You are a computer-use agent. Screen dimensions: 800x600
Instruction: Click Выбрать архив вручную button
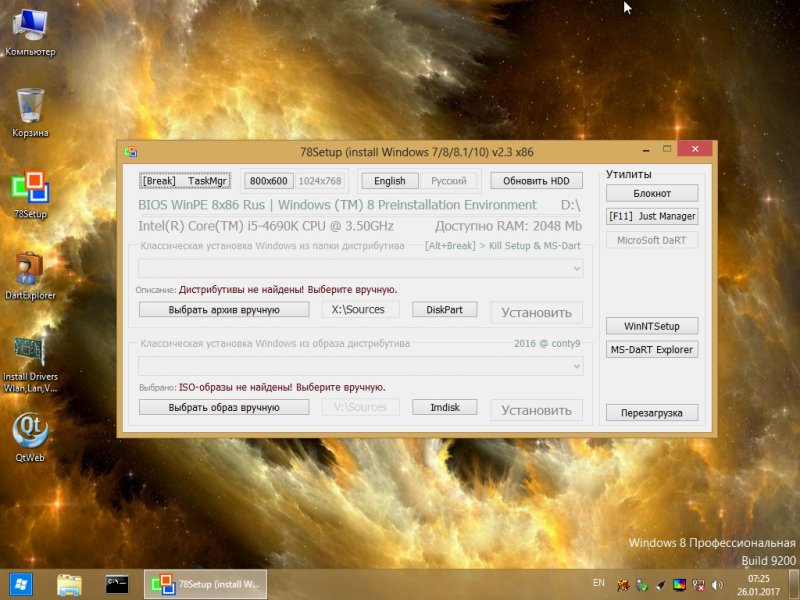tap(224, 310)
